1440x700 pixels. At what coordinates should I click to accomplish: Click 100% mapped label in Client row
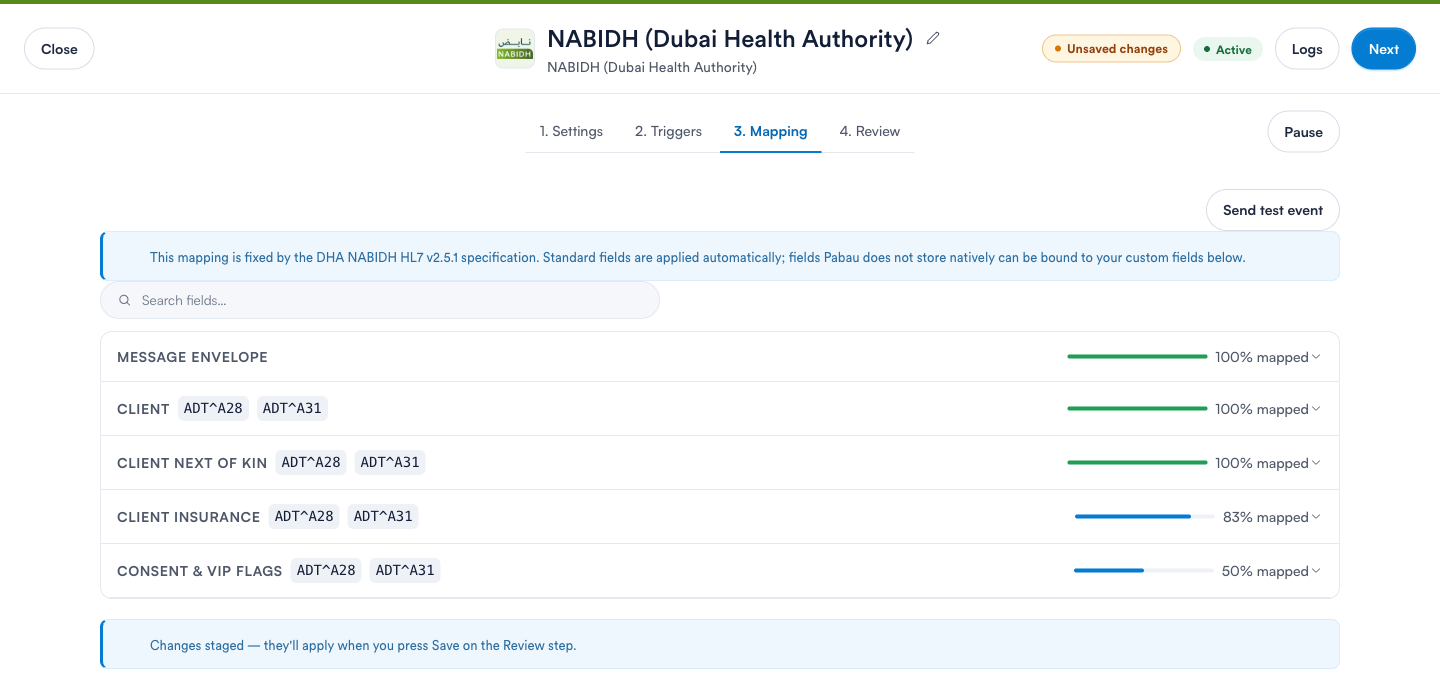1261,409
